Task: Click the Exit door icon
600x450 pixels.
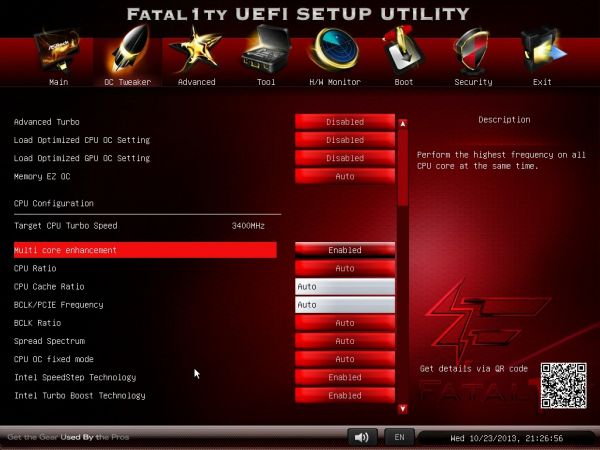Action: 543,51
